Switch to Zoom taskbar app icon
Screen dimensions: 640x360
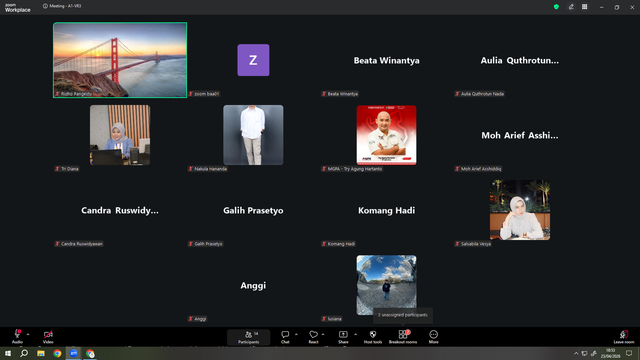click(74, 353)
